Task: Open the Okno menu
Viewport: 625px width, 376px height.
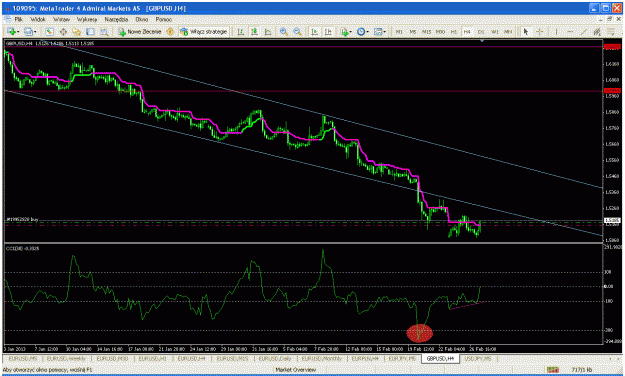Action: point(142,19)
